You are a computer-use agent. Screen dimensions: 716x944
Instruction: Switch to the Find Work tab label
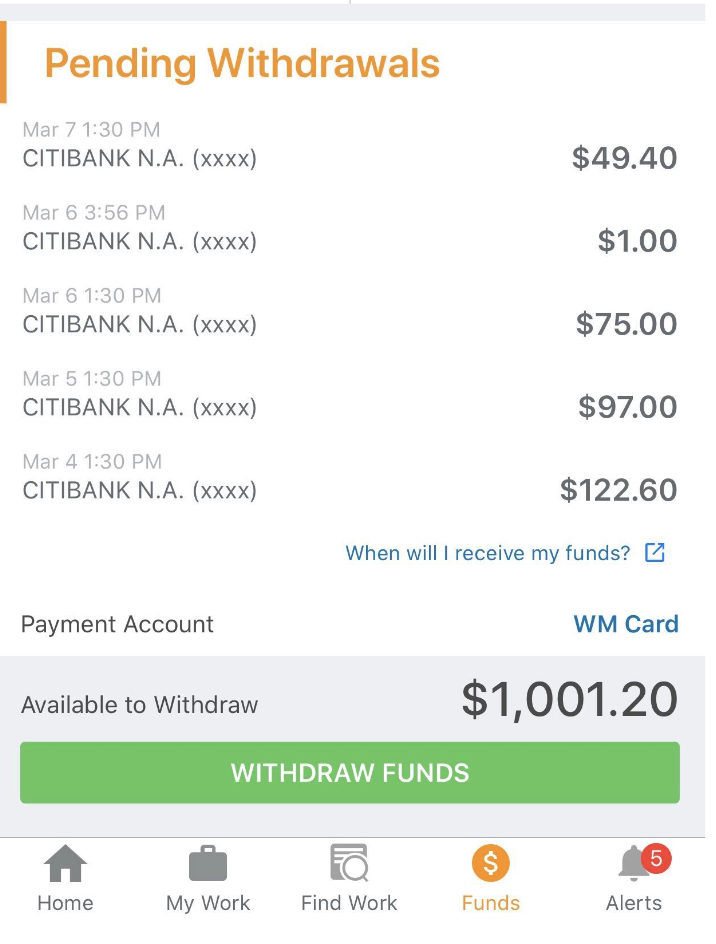coord(349,903)
